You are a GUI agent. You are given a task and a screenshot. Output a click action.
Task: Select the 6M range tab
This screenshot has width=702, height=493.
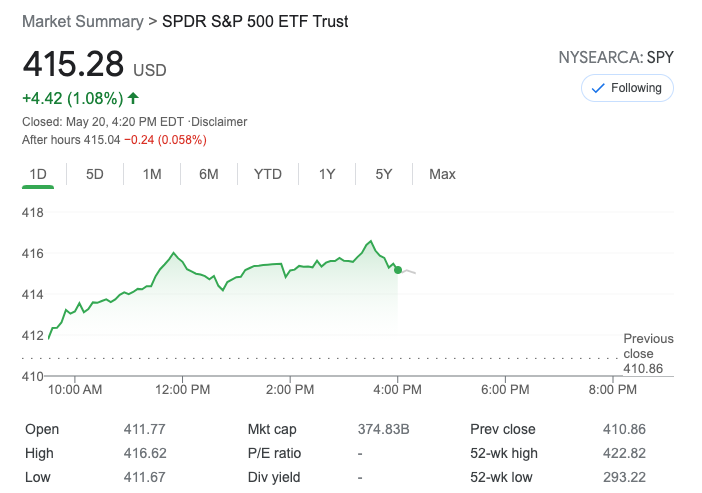click(x=209, y=174)
